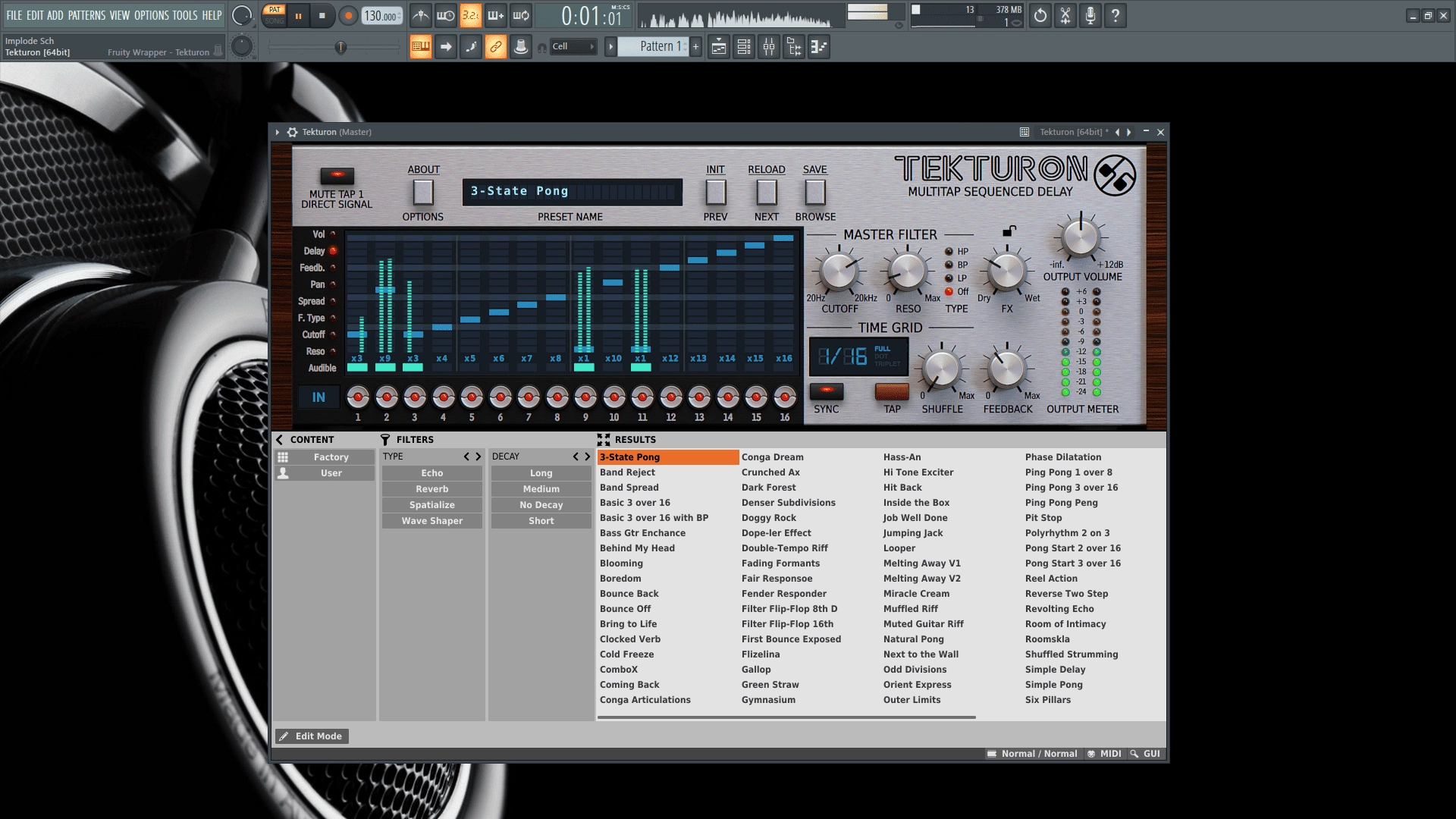The image size is (1456, 819).
Task: Open the Channel rack view icon
Action: [x=744, y=47]
